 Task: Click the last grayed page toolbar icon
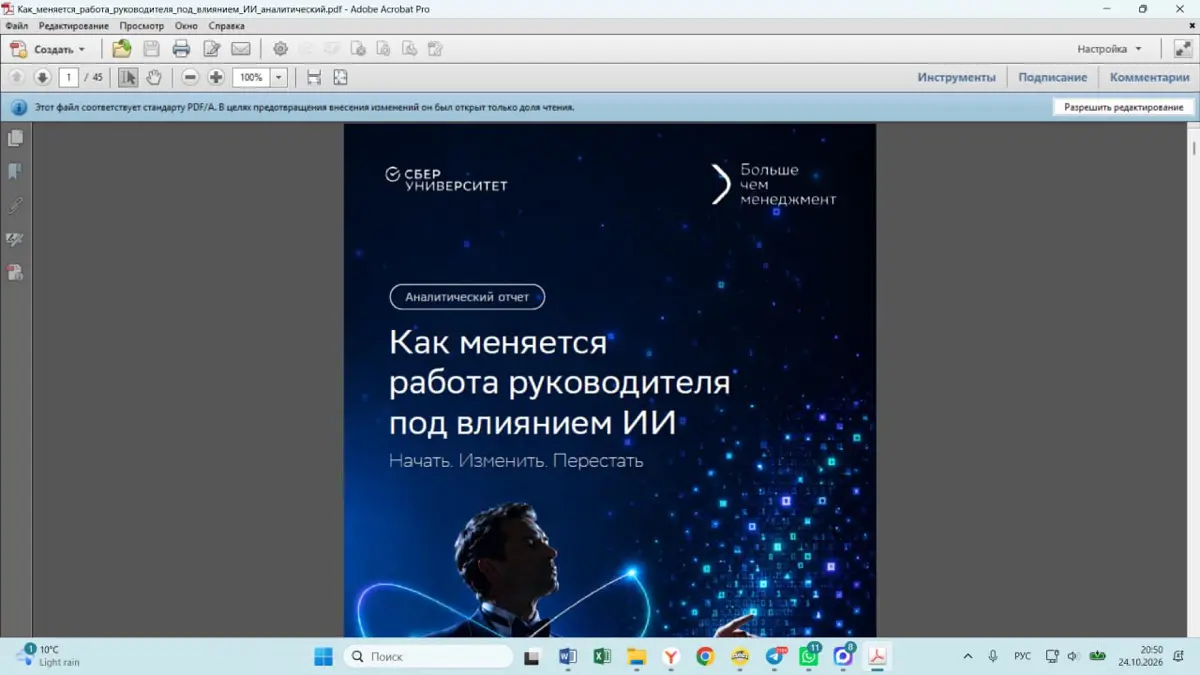pyautogui.click(x=435, y=48)
